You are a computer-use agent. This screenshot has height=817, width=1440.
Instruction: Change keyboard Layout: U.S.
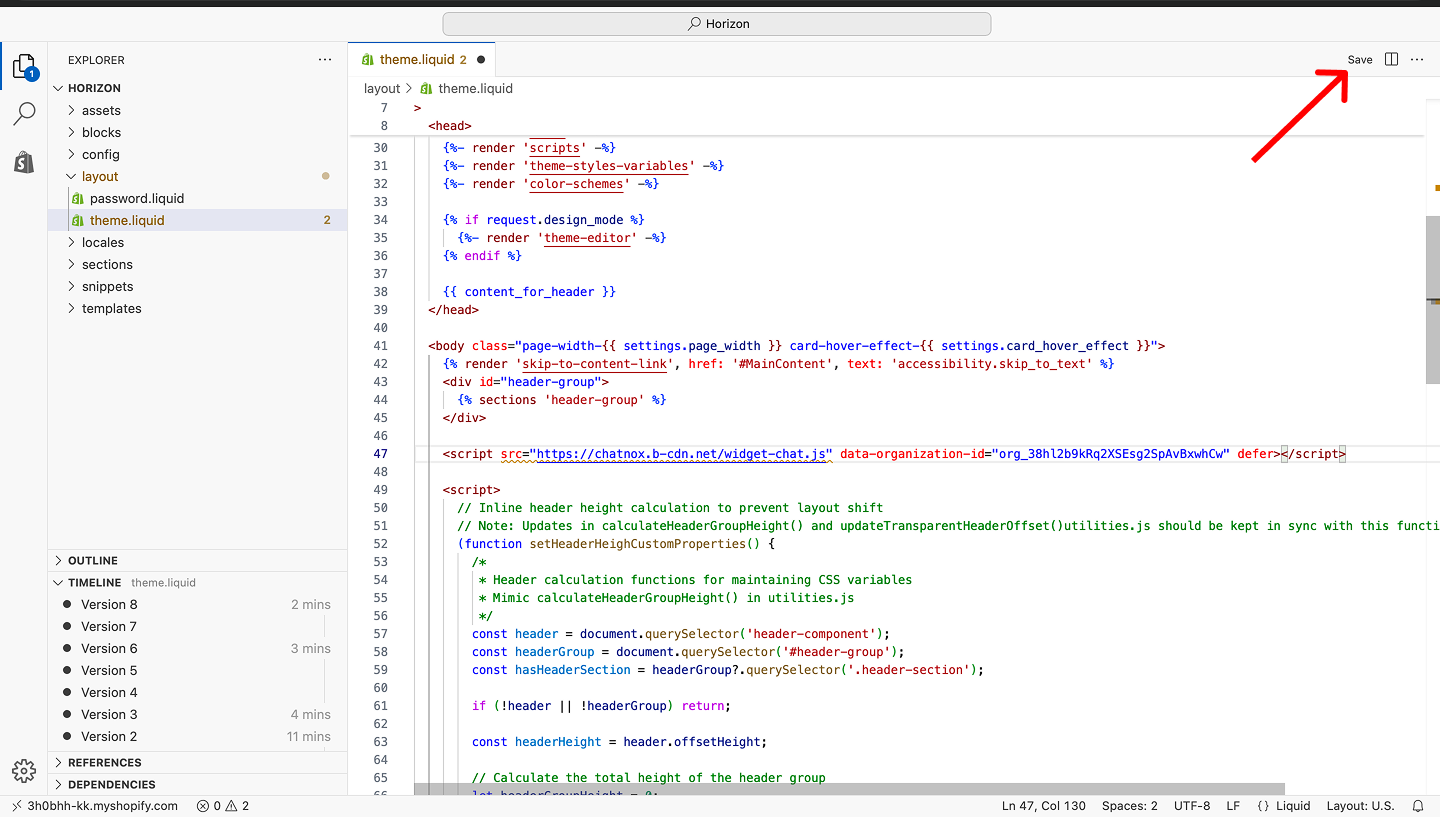[x=1360, y=806]
